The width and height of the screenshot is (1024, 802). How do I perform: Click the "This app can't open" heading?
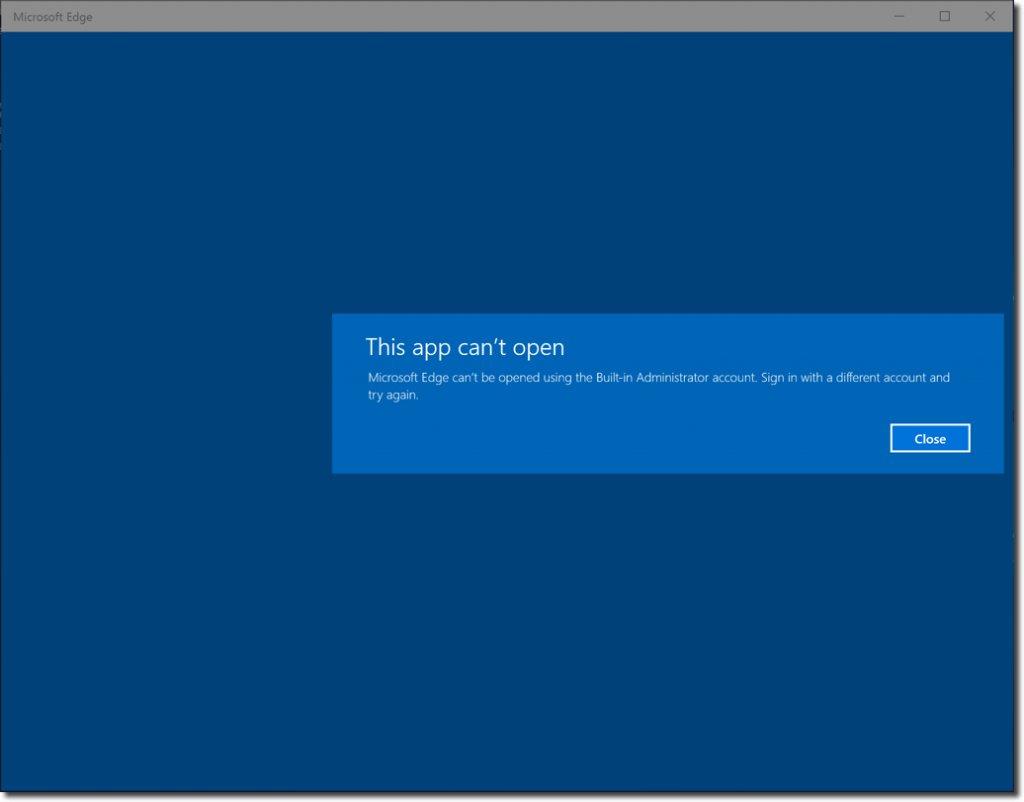[465, 347]
